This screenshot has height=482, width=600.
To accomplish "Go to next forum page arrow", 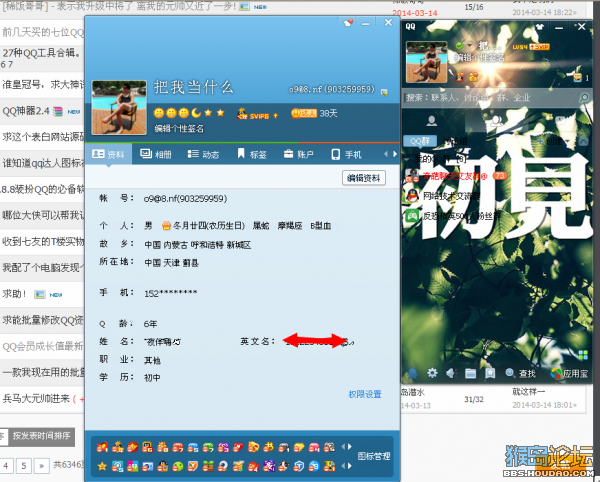I will (41, 466).
